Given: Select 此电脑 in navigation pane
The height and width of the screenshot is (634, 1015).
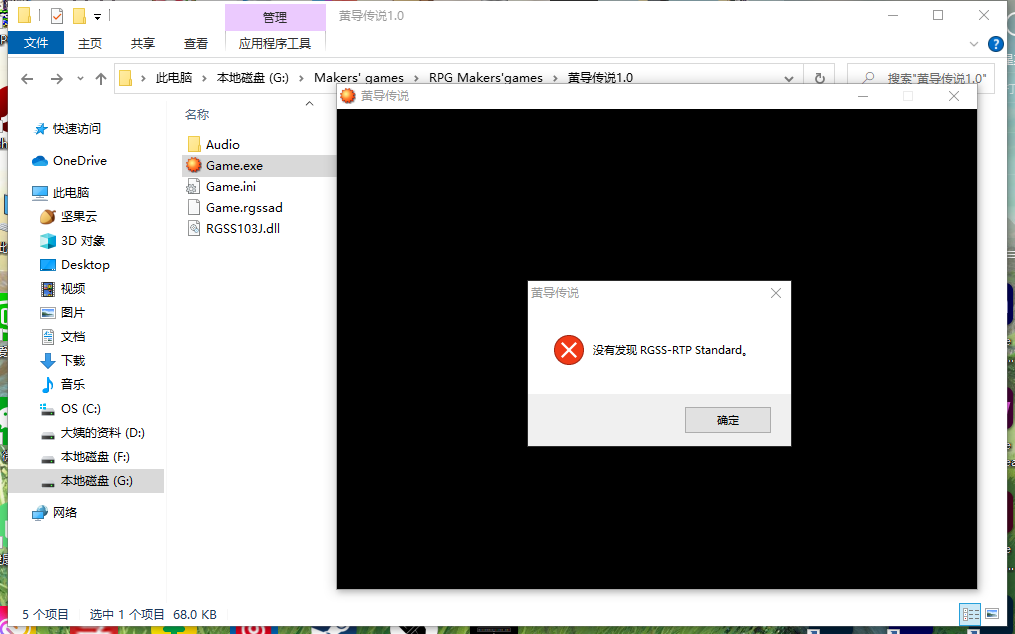Looking at the screenshot, I should point(71,192).
